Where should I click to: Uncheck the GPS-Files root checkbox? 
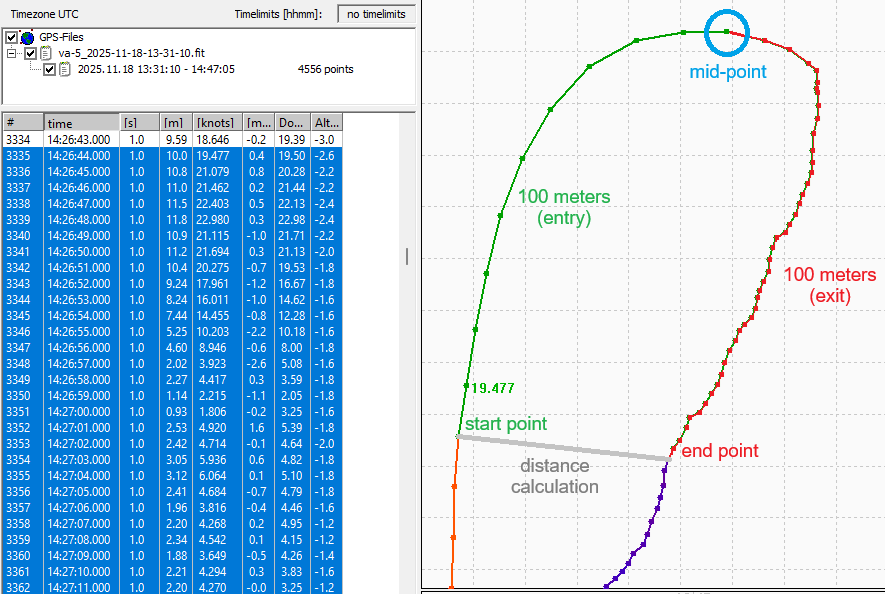12,37
